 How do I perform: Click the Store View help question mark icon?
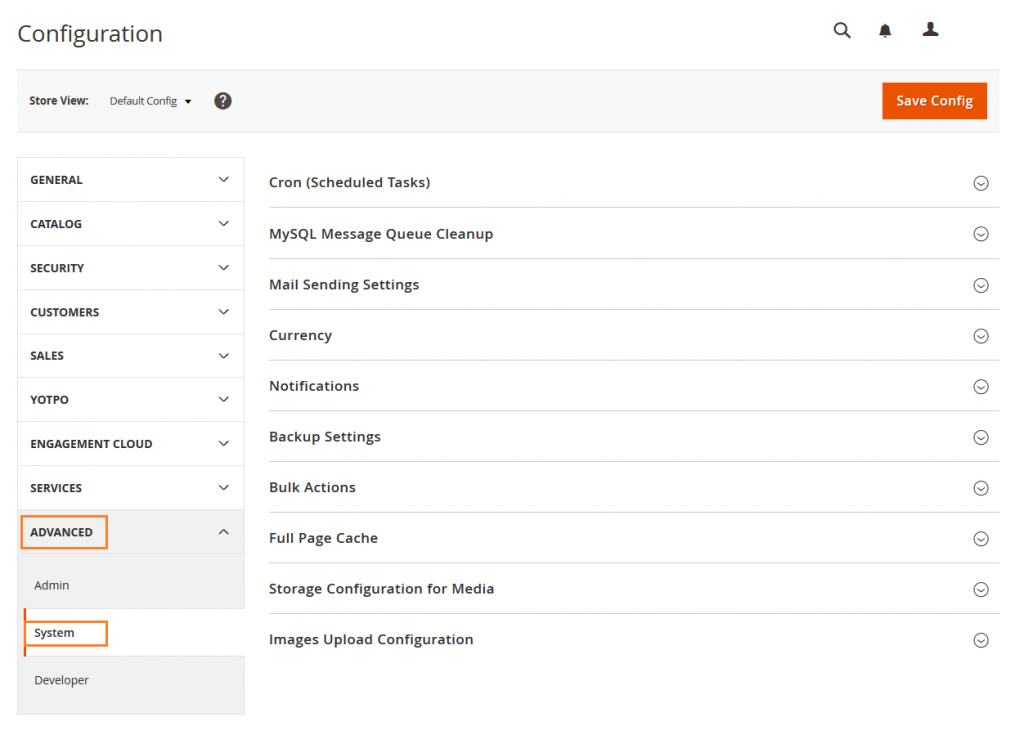(x=222, y=100)
